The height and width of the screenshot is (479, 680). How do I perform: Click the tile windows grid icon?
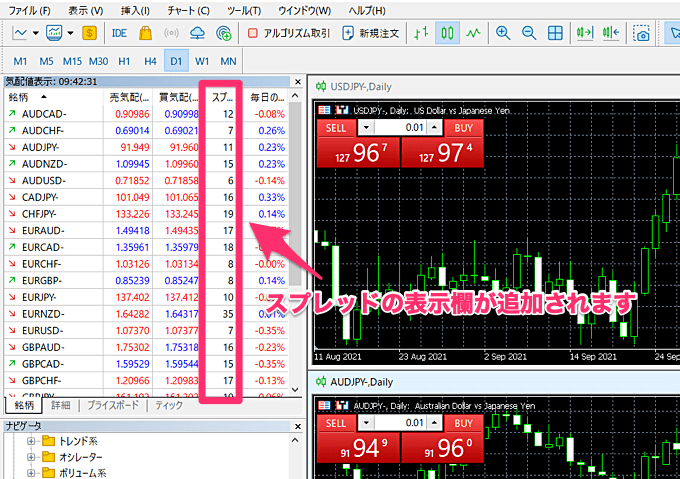(x=555, y=33)
